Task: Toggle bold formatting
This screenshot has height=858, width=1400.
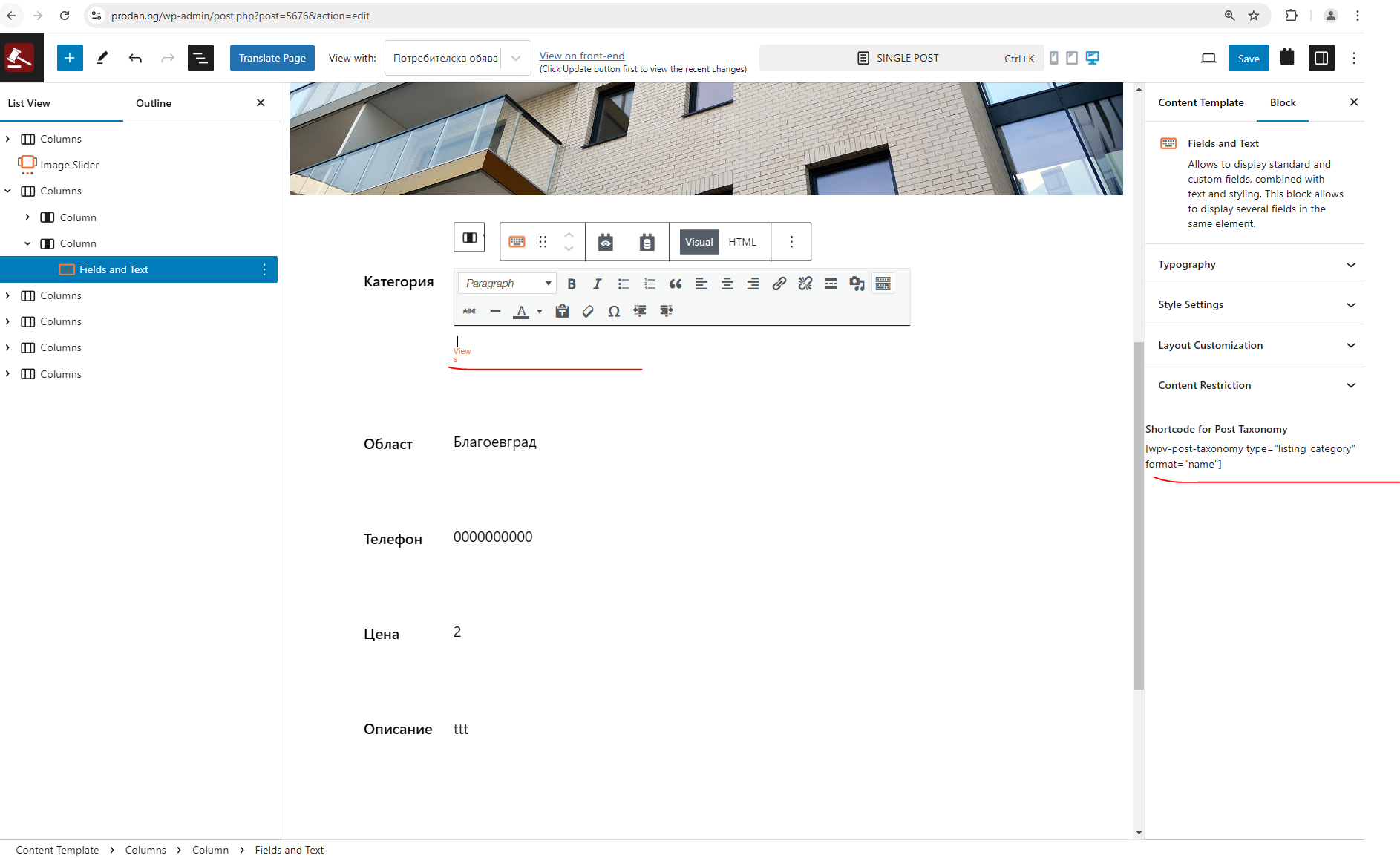Action: [x=572, y=284]
